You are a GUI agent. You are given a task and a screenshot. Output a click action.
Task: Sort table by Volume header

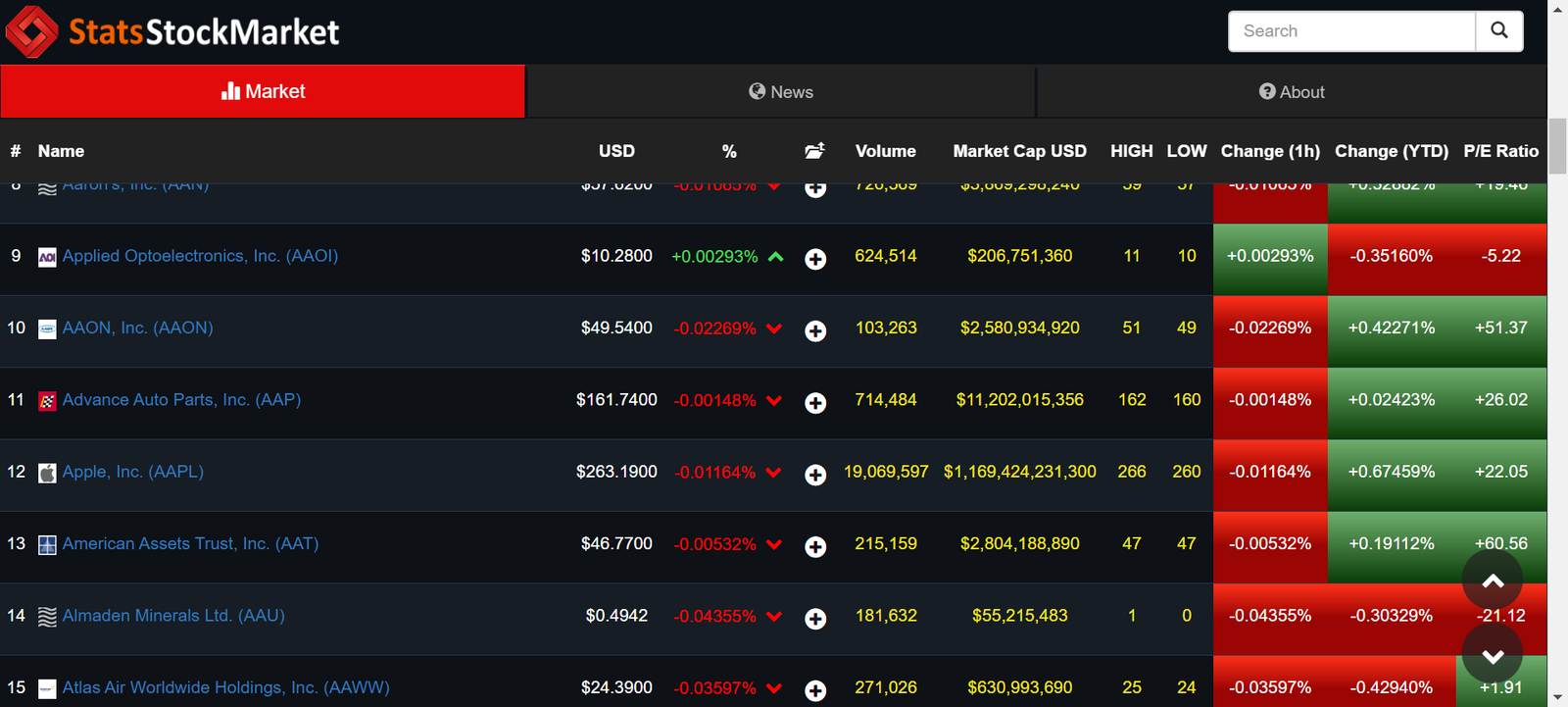pos(885,151)
